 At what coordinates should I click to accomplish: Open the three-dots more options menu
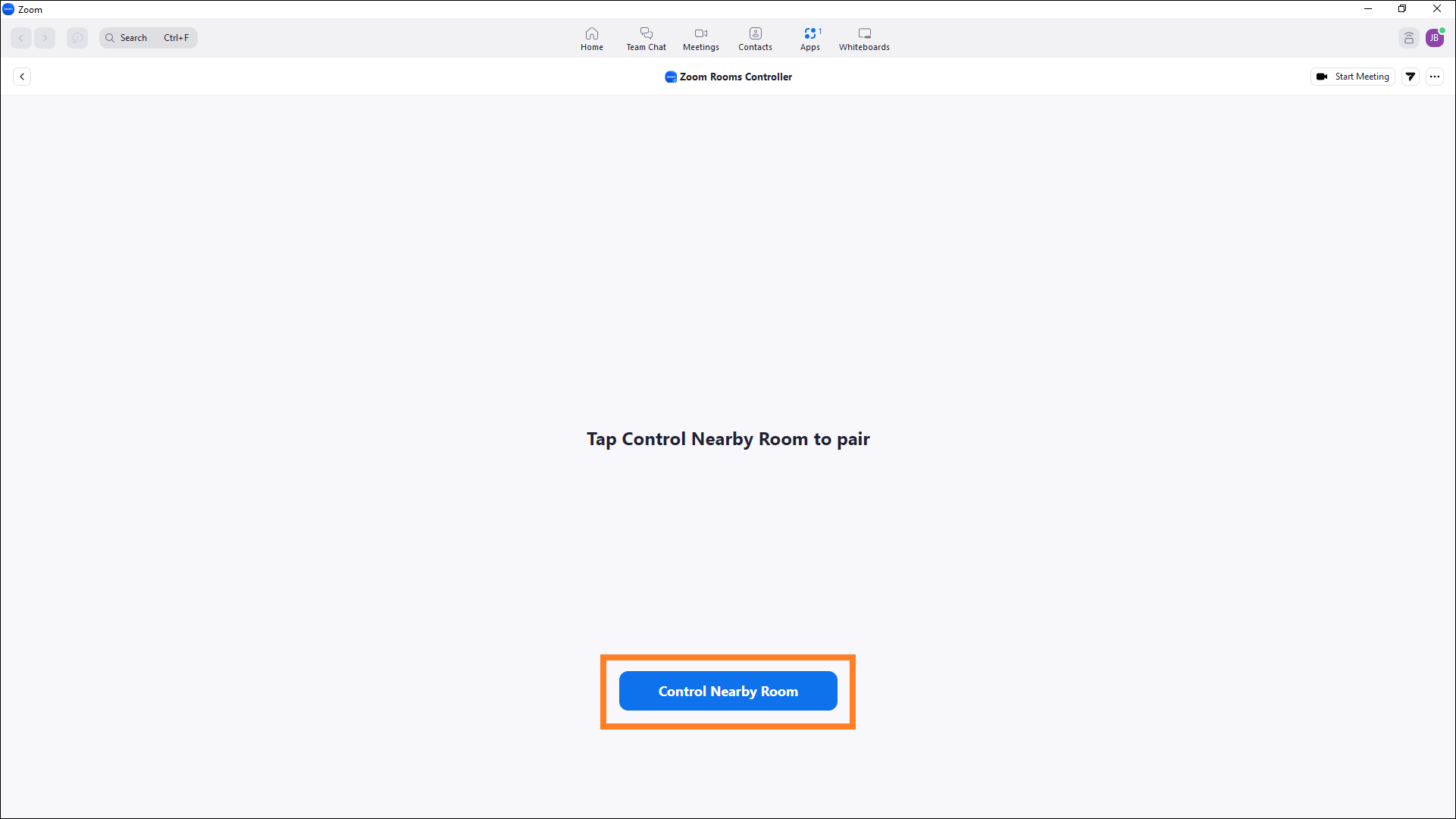(x=1435, y=77)
